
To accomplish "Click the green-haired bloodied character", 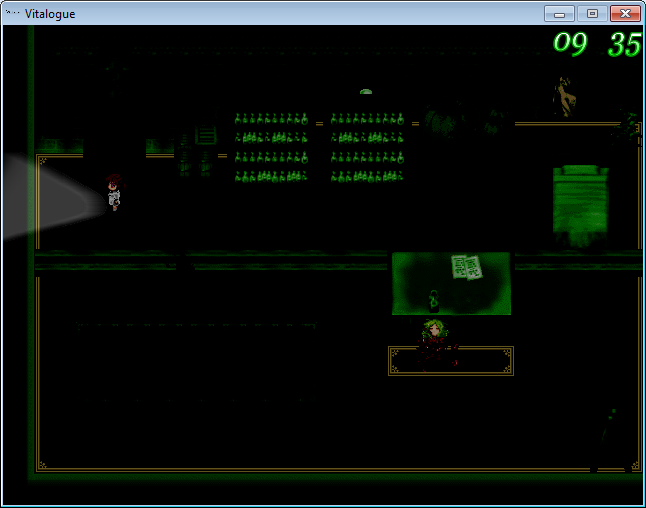I will [x=437, y=345].
